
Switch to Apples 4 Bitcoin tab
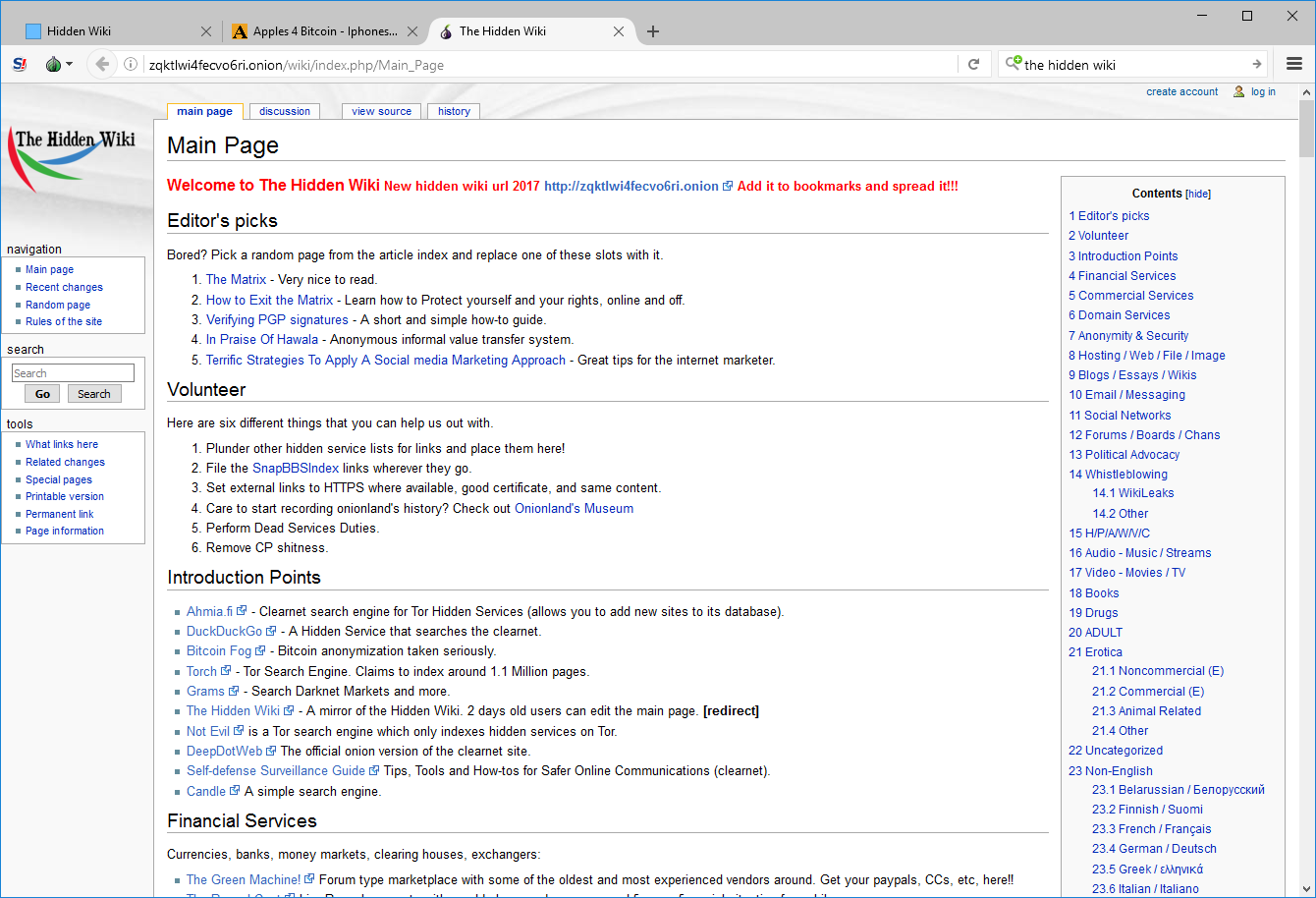click(324, 31)
